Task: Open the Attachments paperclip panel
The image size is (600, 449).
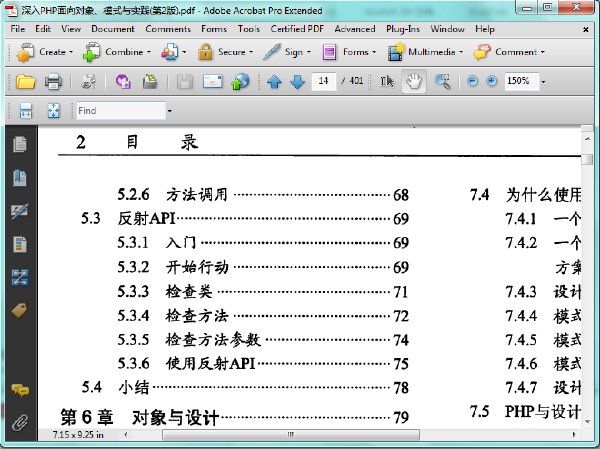Action: point(20,423)
